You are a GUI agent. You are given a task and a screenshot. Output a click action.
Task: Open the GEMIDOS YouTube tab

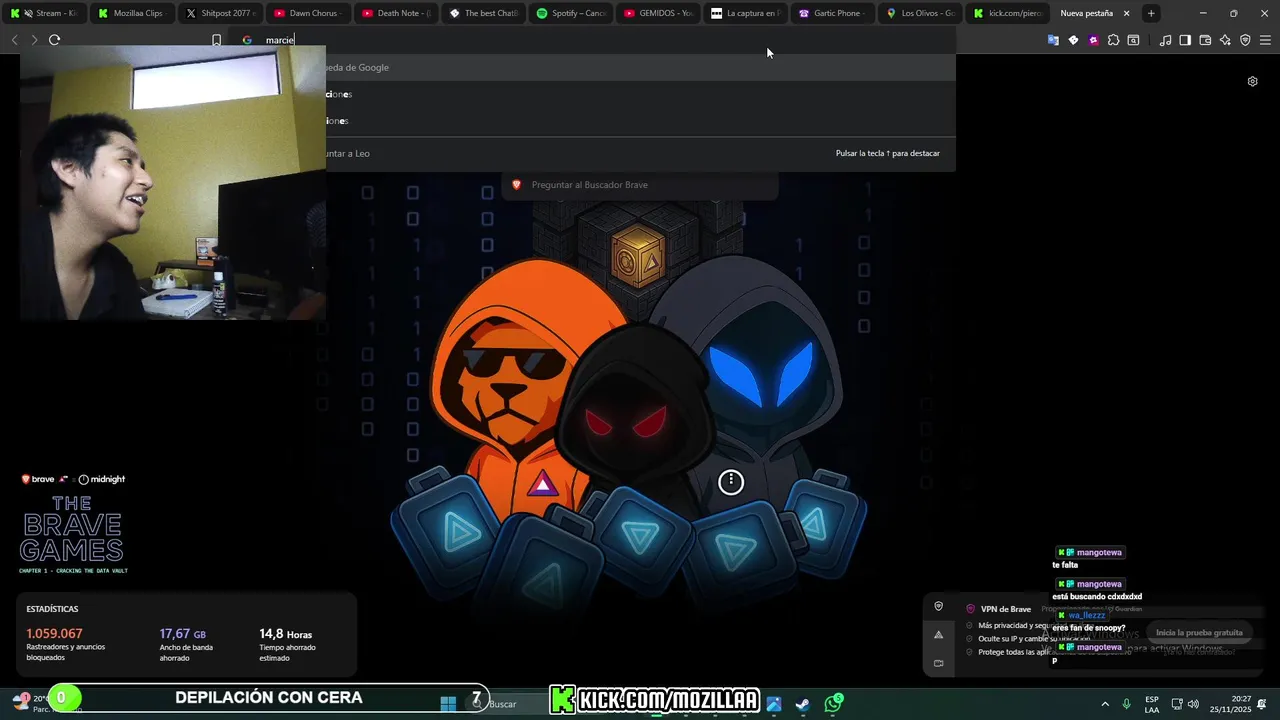pyautogui.click(x=657, y=13)
